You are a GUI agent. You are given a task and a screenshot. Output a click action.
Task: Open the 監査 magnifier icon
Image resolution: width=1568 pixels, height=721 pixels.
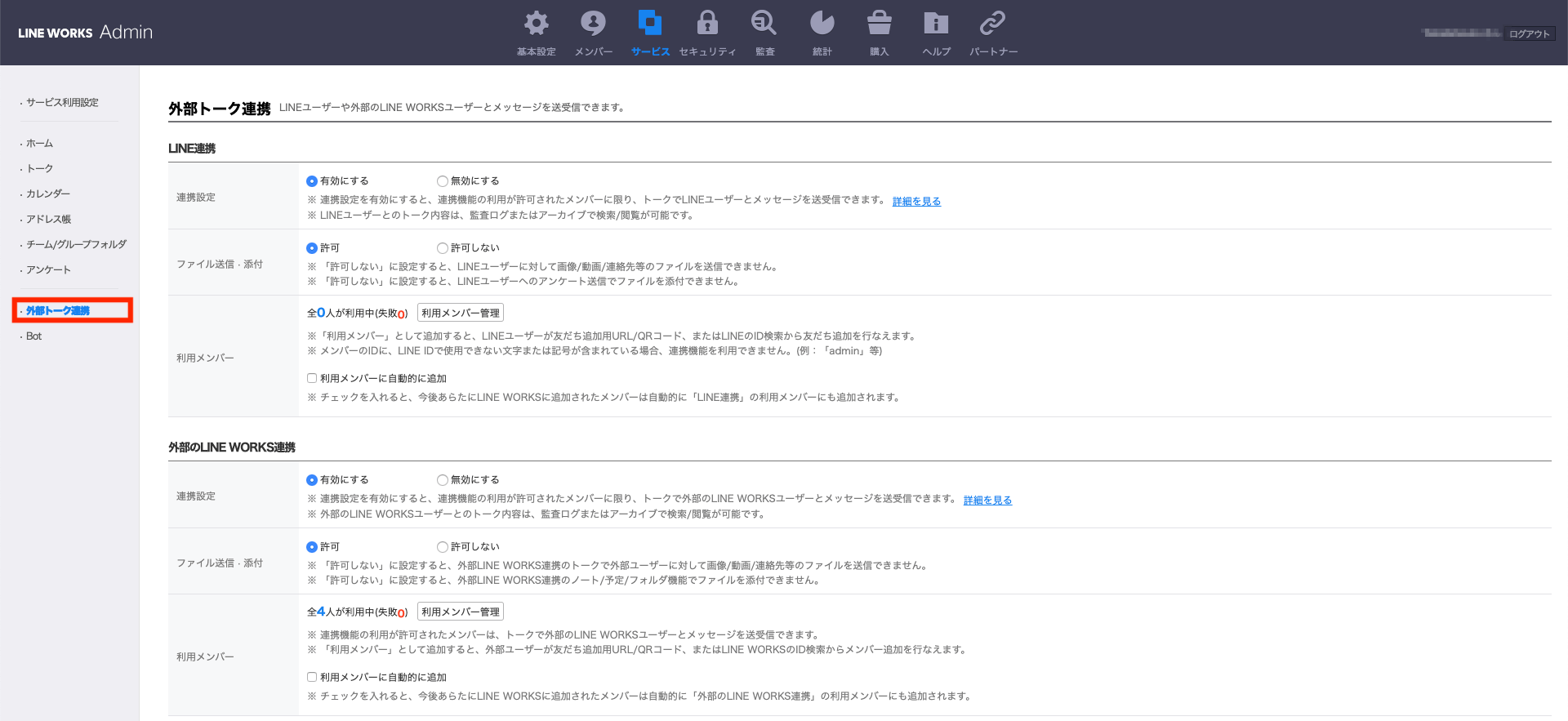point(764,24)
